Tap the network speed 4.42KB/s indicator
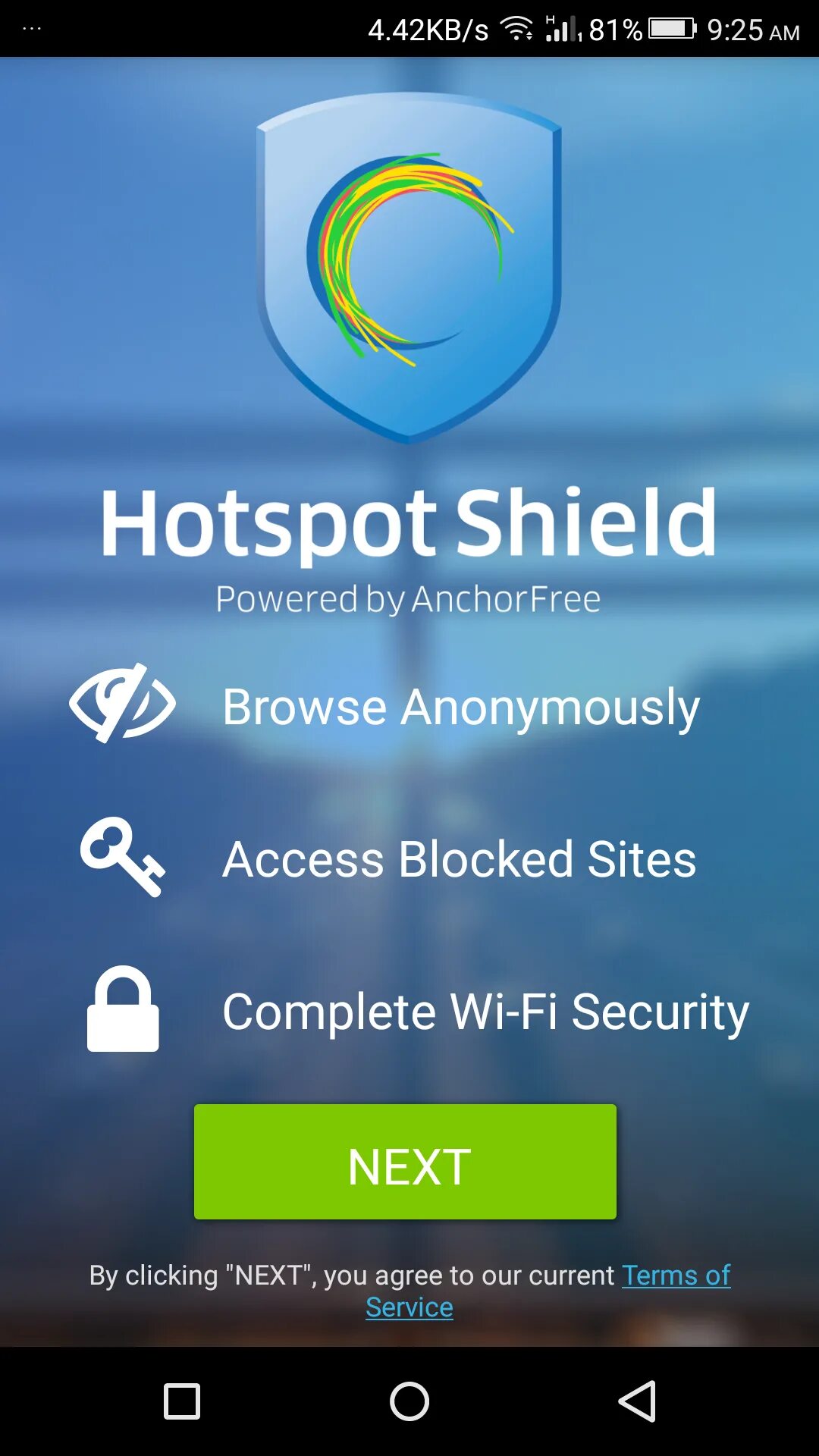Image resolution: width=819 pixels, height=1456 pixels. tap(428, 30)
